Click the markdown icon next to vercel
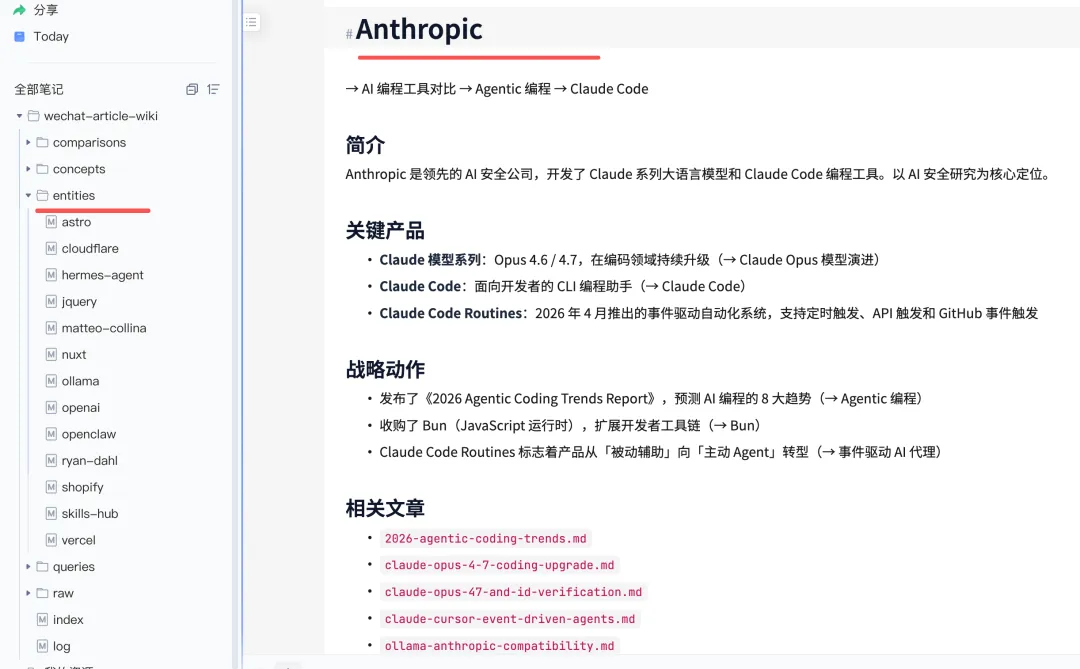The height and width of the screenshot is (669, 1080). pos(53,540)
